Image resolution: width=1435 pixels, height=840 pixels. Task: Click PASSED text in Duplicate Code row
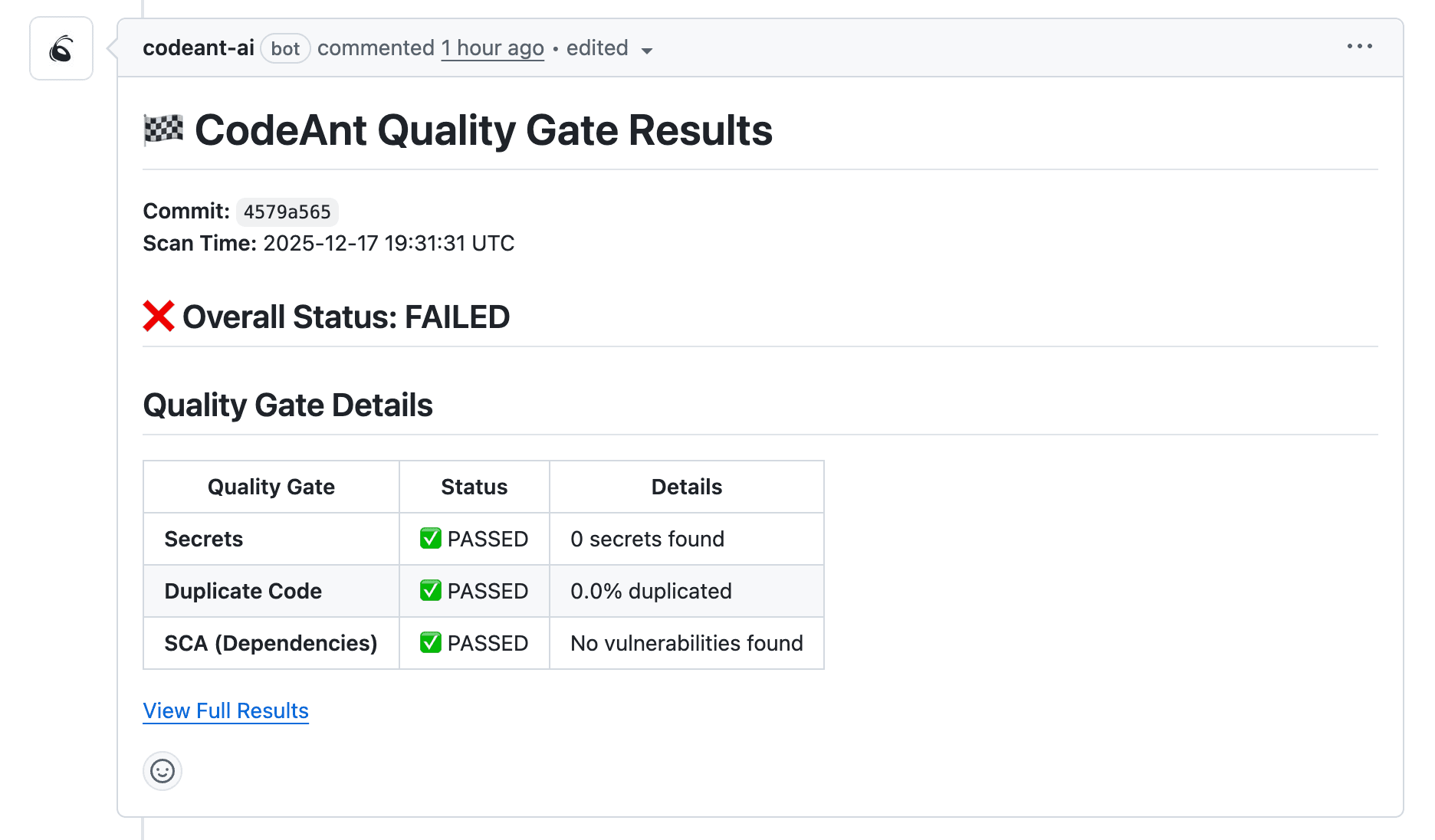click(488, 591)
